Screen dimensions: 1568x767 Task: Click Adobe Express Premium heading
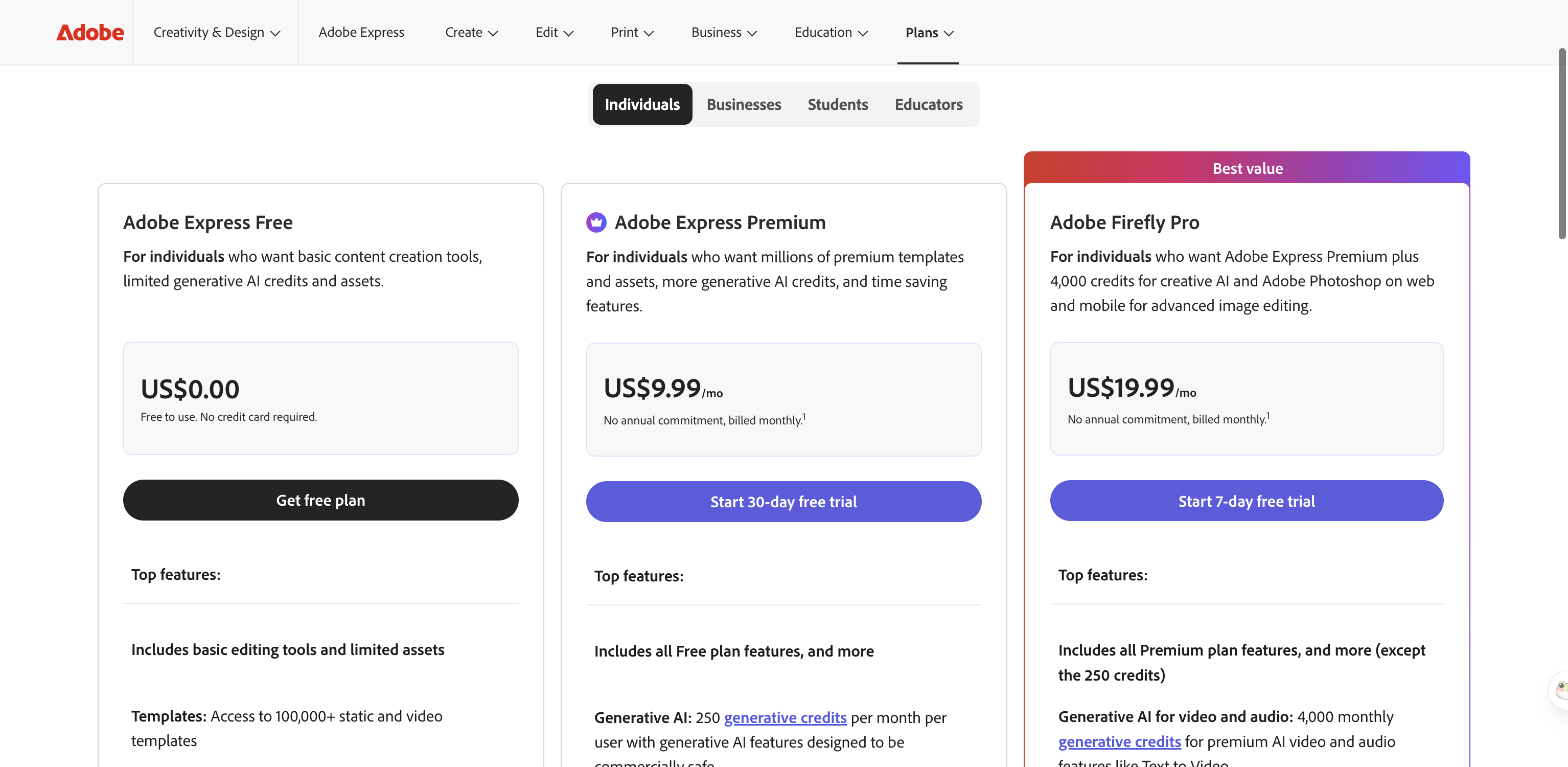pos(720,222)
